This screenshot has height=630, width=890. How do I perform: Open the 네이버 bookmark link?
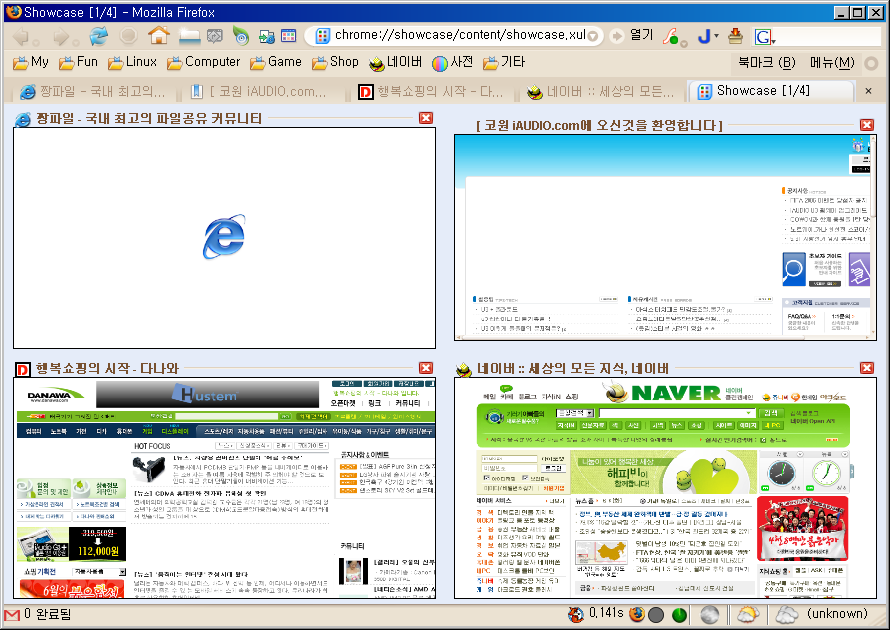pyautogui.click(x=395, y=62)
